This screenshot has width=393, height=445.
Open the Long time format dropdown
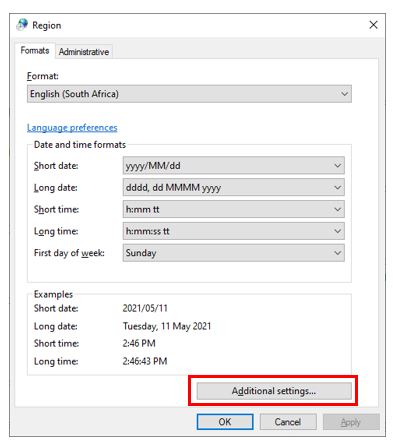[x=233, y=231]
